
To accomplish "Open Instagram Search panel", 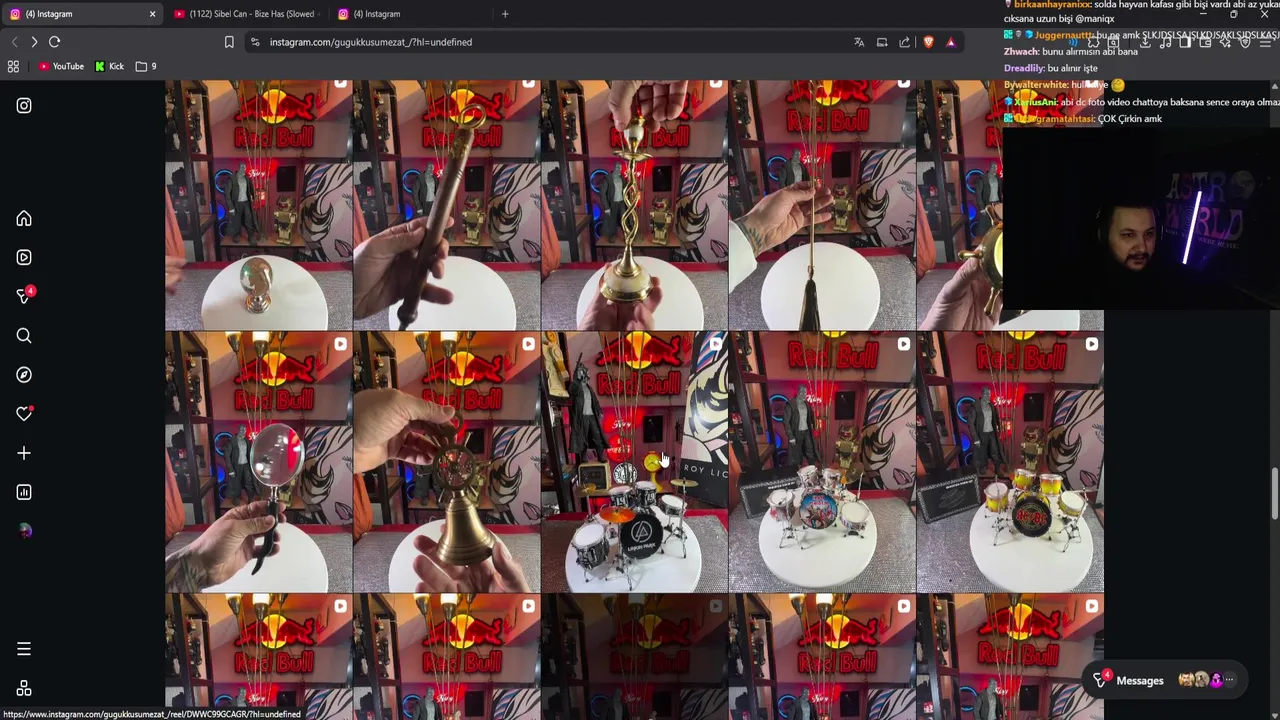I will tap(24, 336).
